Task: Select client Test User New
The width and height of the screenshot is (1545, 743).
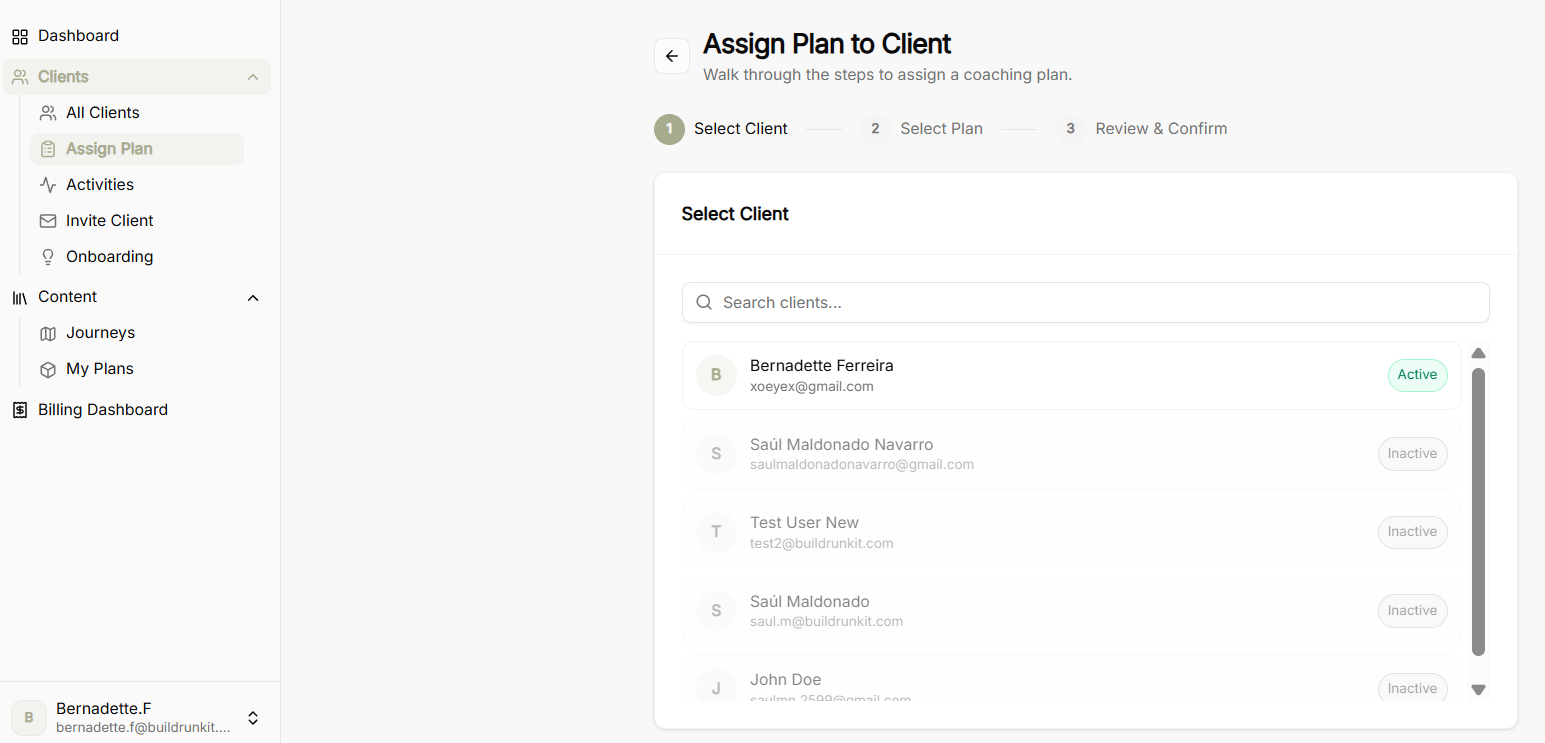Action: [1071, 532]
